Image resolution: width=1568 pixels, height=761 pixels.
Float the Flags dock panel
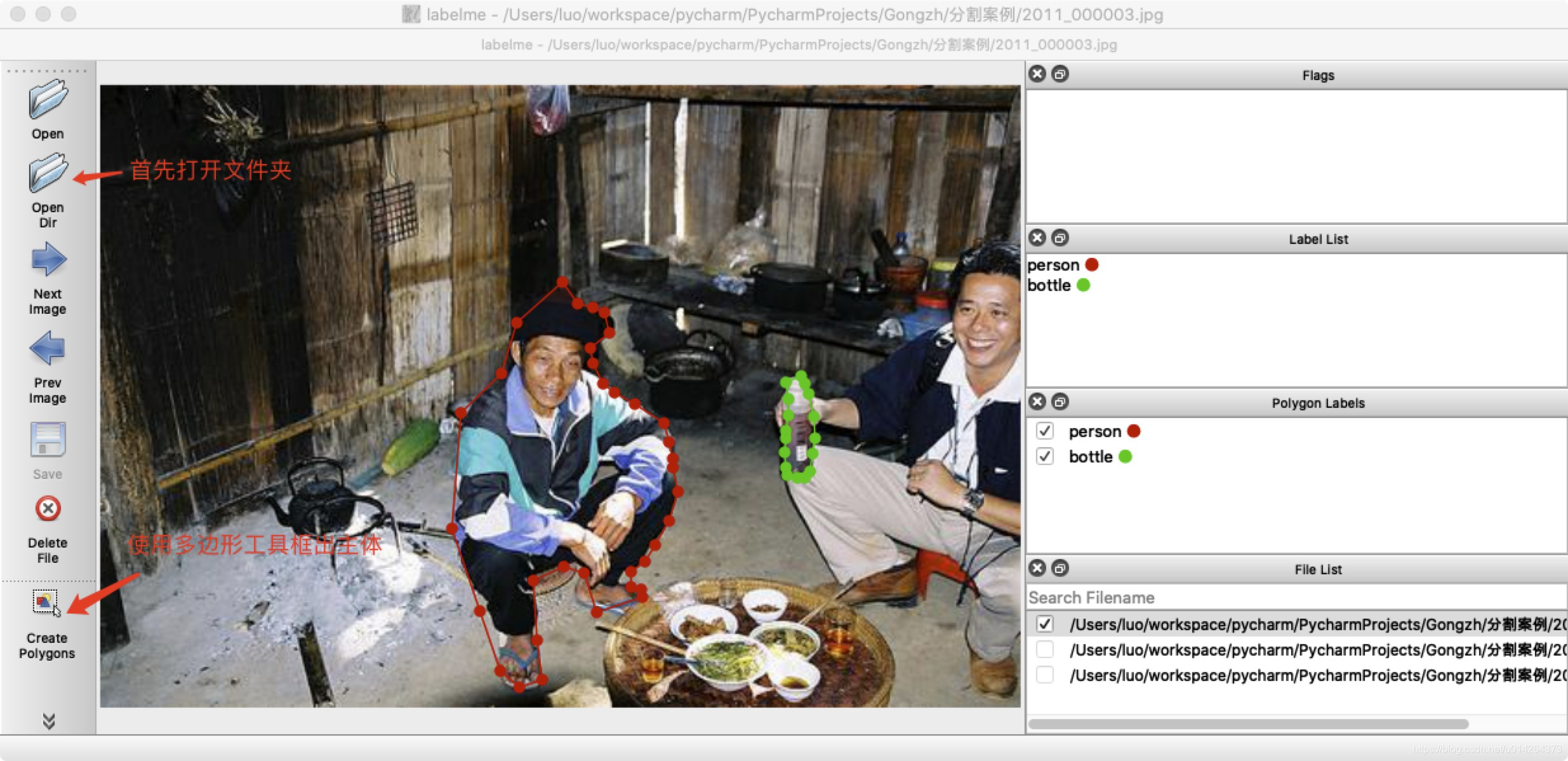[1060, 74]
